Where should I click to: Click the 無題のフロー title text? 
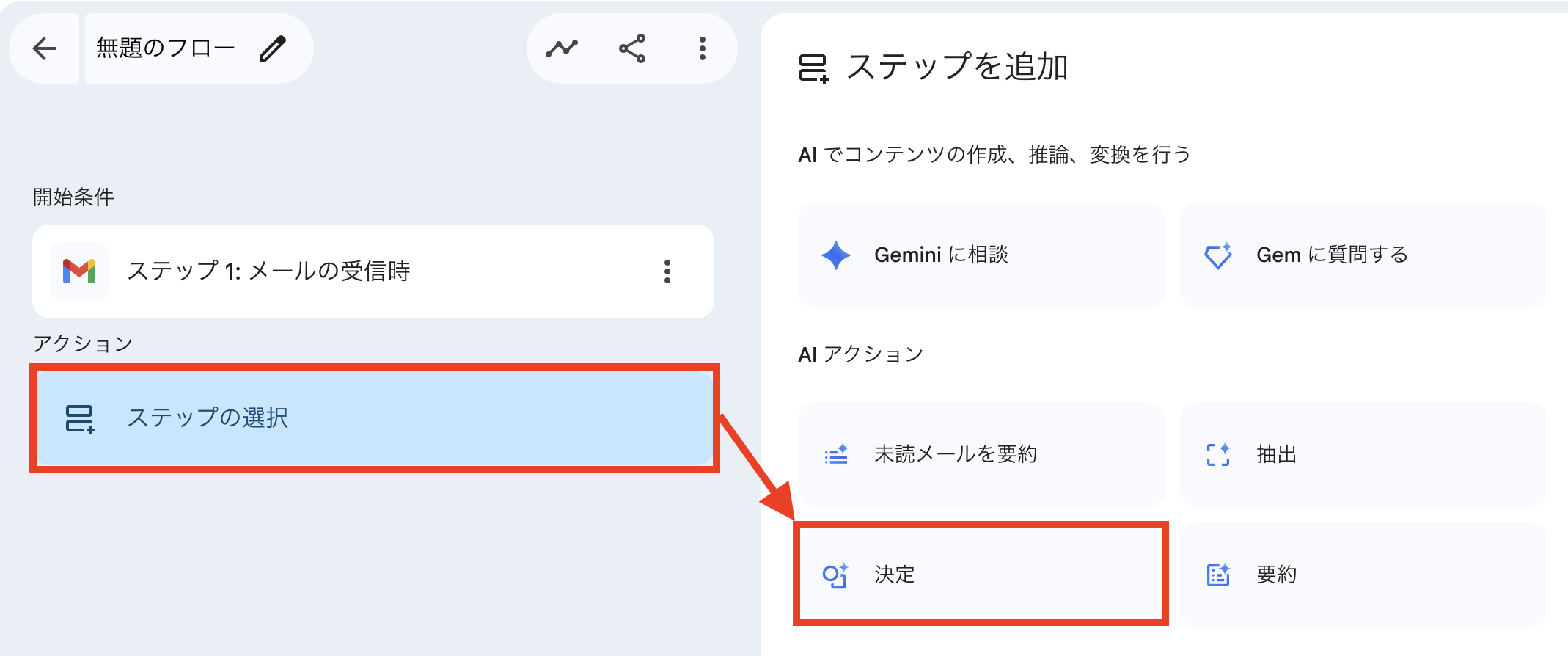click(x=166, y=48)
